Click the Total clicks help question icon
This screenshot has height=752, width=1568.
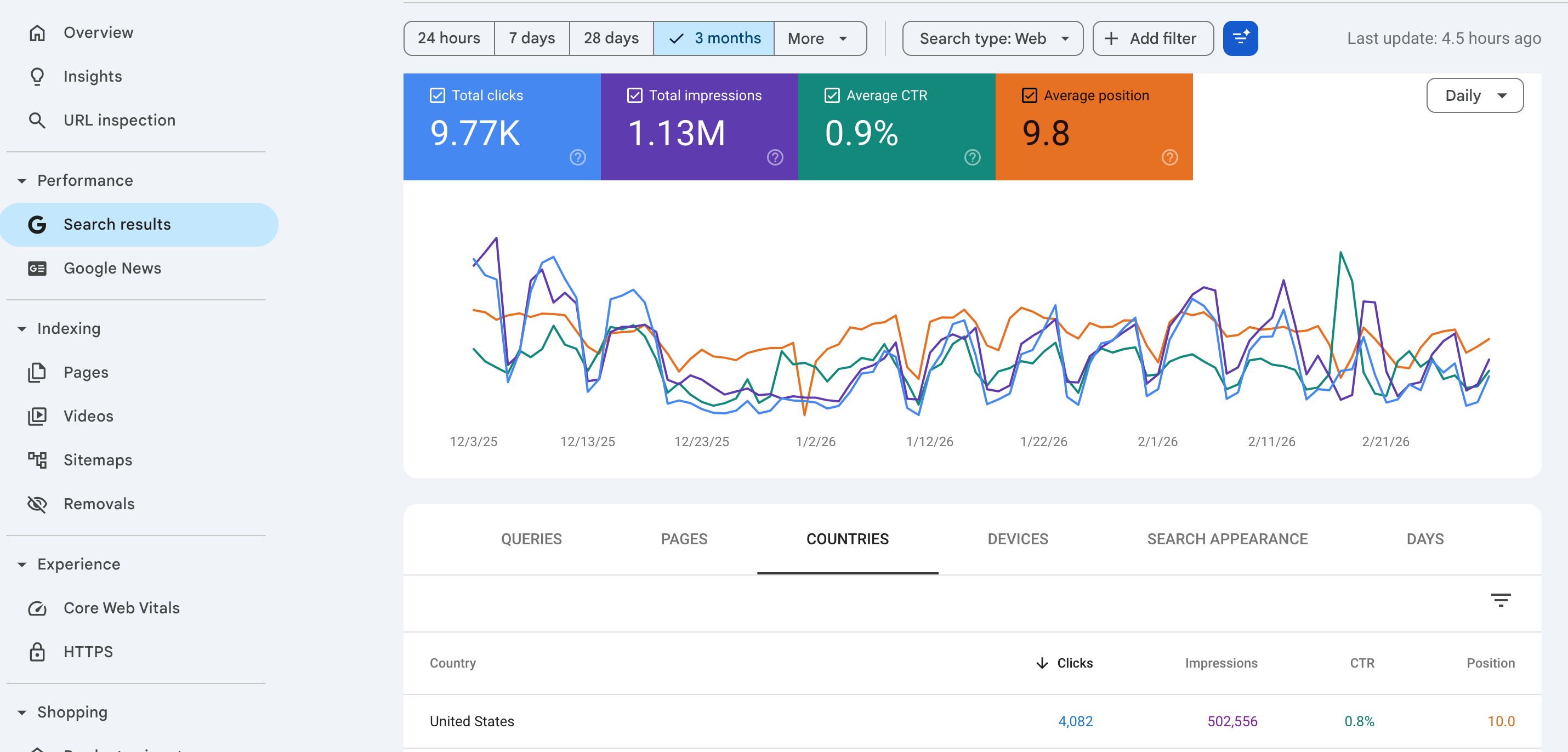click(577, 157)
